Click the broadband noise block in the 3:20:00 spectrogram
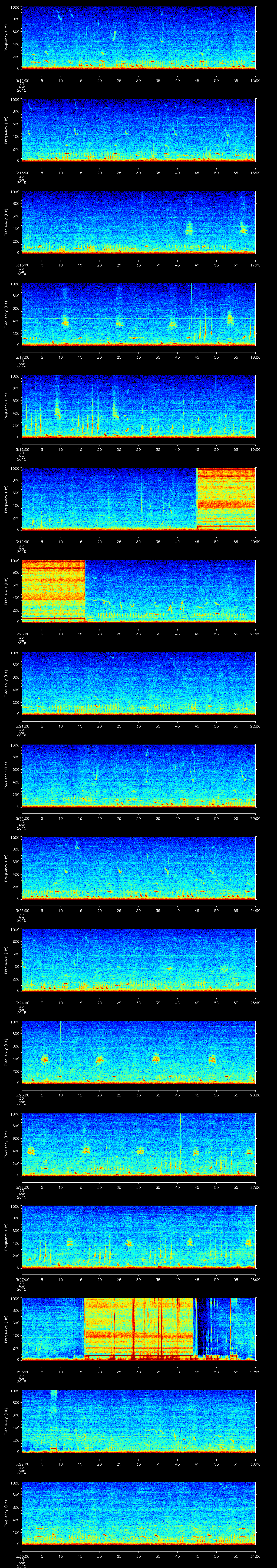The height and width of the screenshot is (1568, 277). (x=54, y=591)
